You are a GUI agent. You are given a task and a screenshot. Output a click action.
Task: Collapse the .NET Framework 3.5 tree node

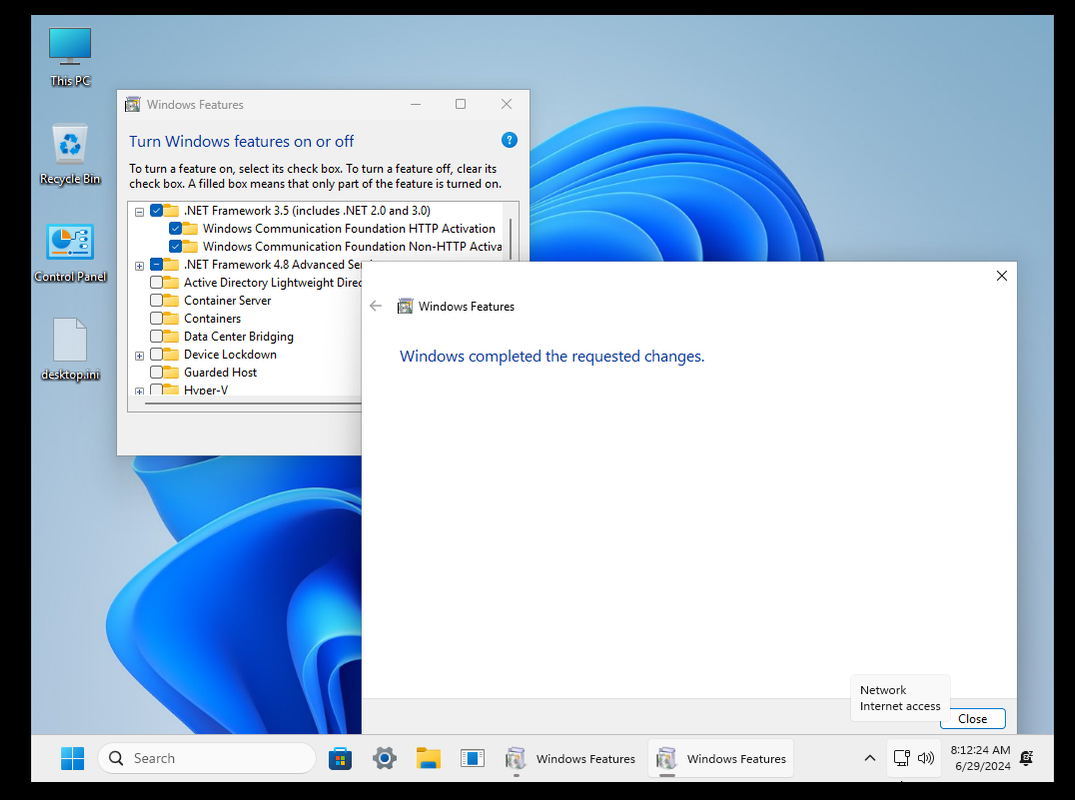point(139,212)
